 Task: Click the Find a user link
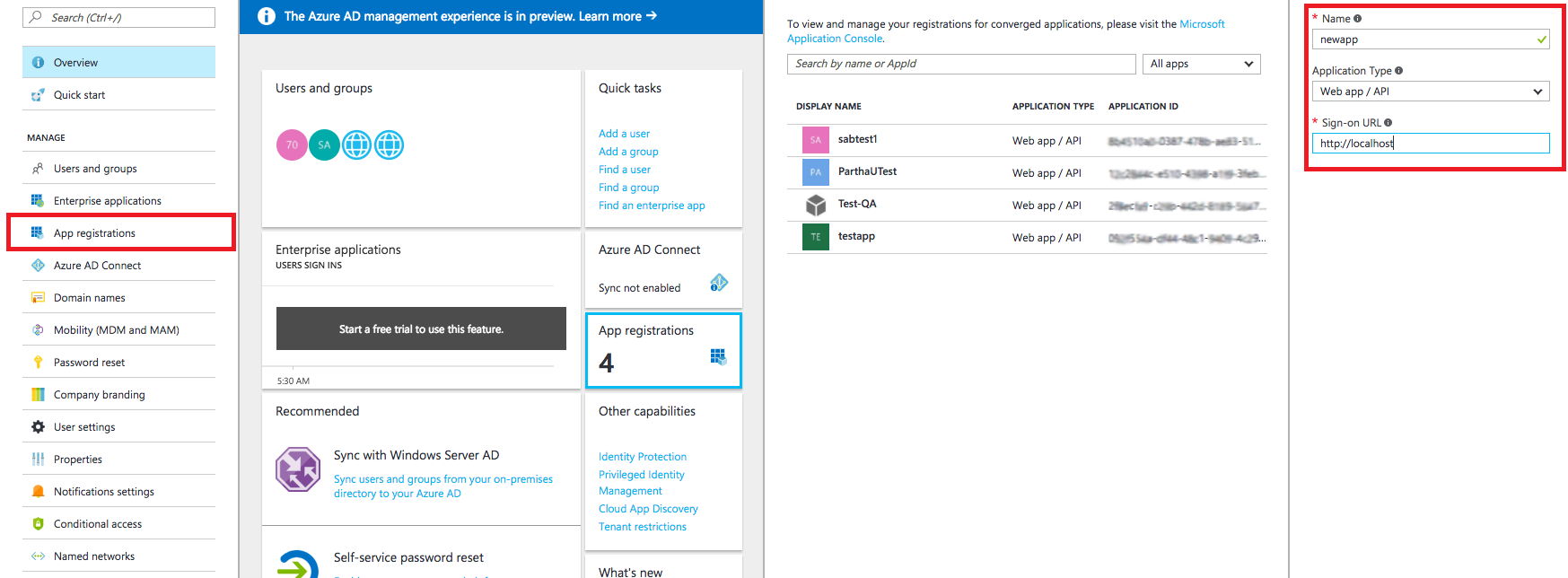pyautogui.click(x=625, y=170)
